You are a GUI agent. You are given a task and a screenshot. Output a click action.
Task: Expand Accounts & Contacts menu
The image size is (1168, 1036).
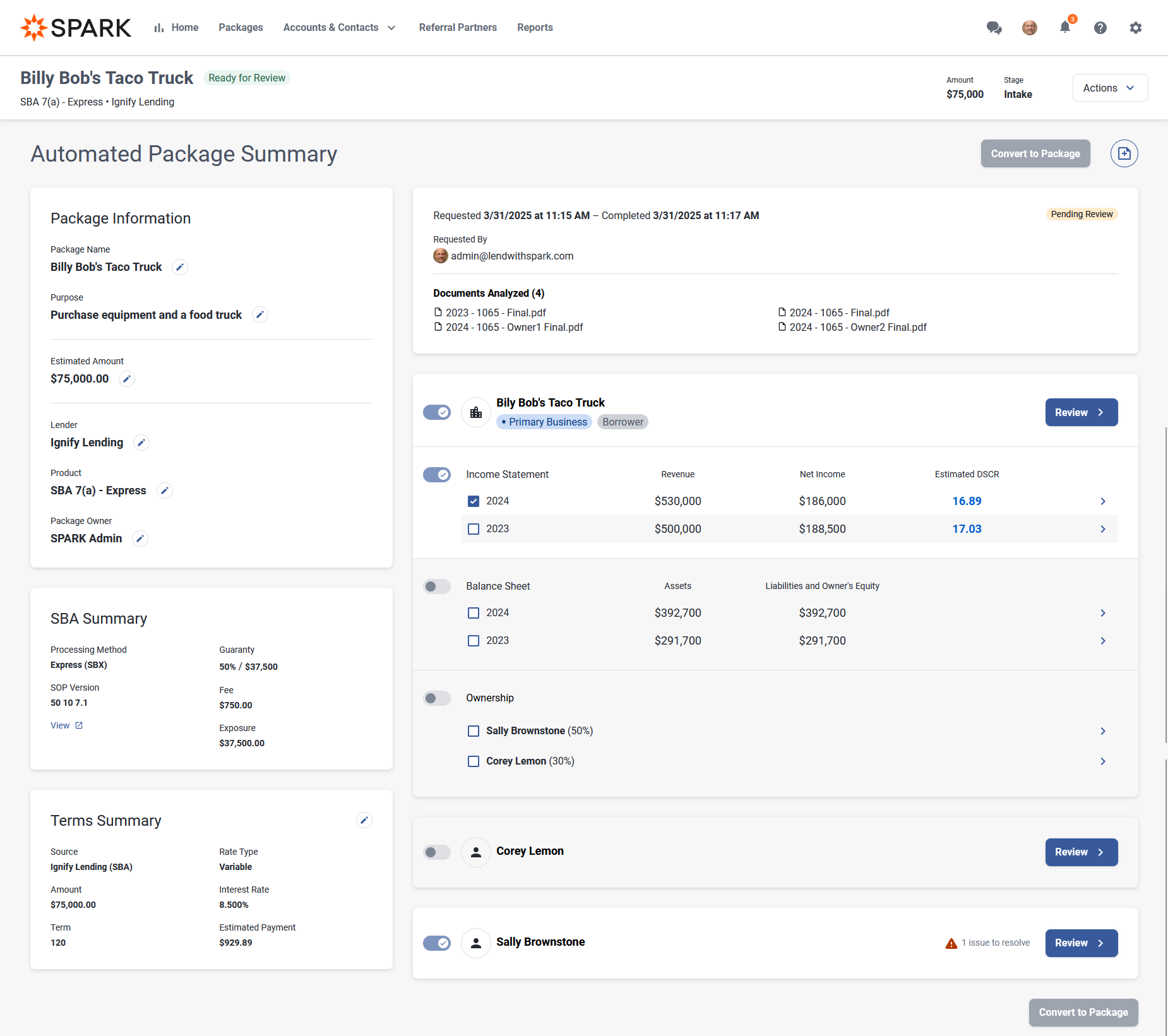click(340, 28)
